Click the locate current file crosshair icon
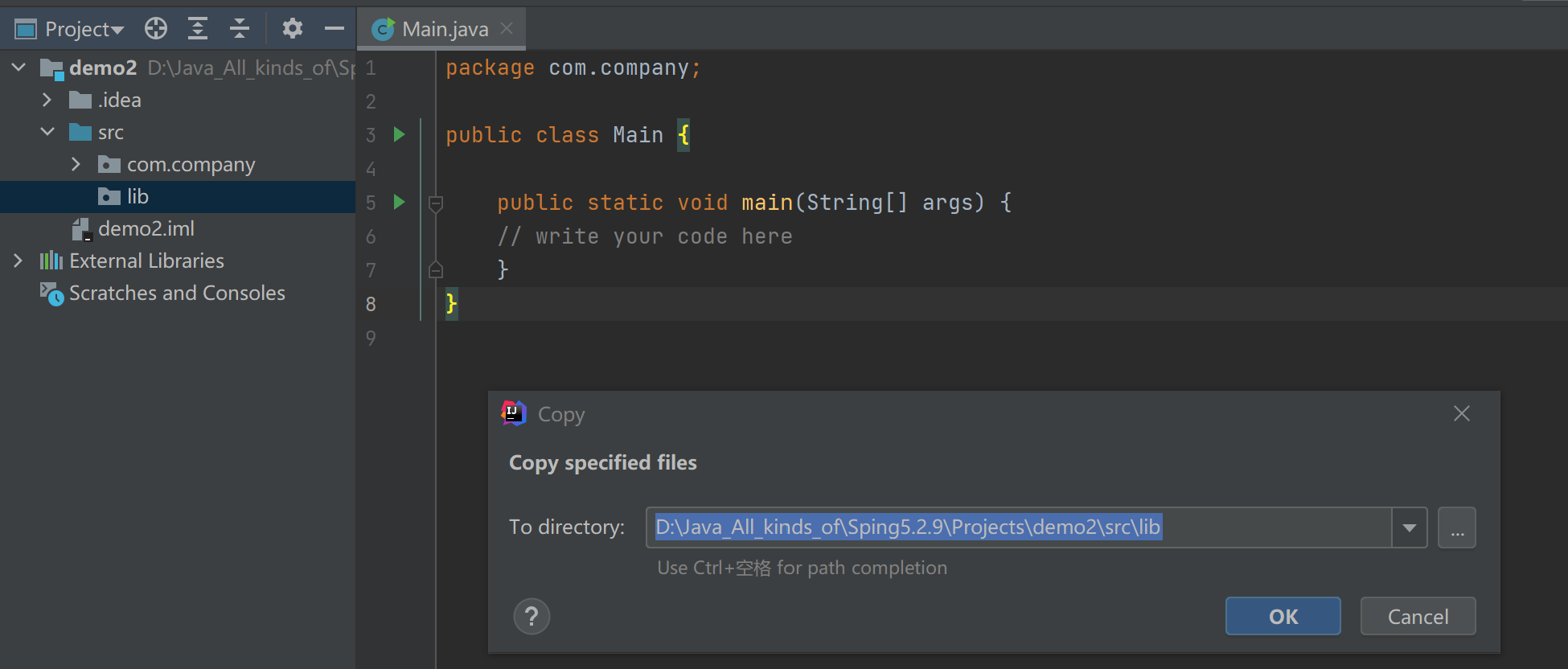Image resolution: width=1568 pixels, height=669 pixels. [x=156, y=29]
